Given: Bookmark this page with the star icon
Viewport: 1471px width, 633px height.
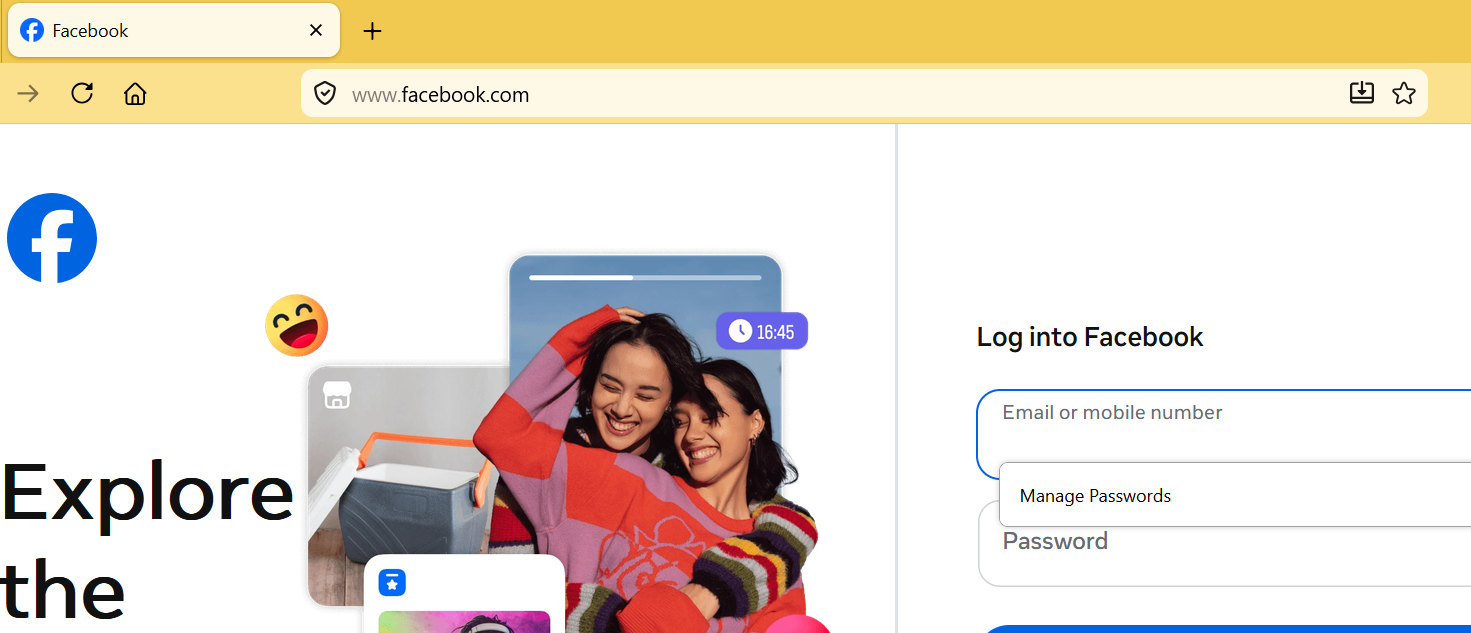Looking at the screenshot, I should (x=1404, y=93).
